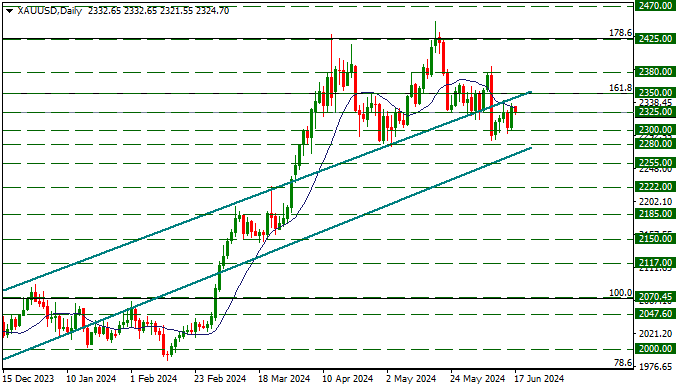Viewport: 679px width, 390px height.
Task: Select the 2070.45 Fibonacci level label
Action: (x=655, y=297)
